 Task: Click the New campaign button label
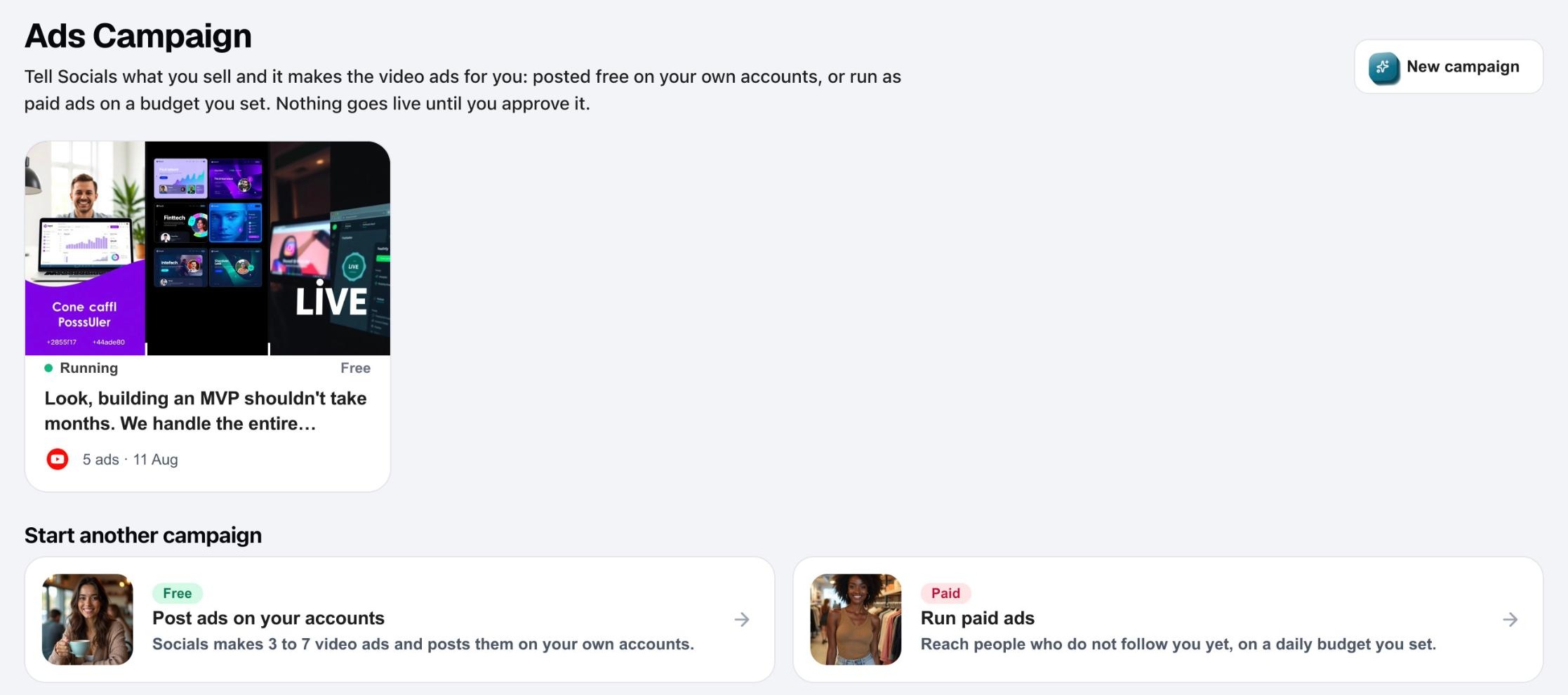(1463, 67)
